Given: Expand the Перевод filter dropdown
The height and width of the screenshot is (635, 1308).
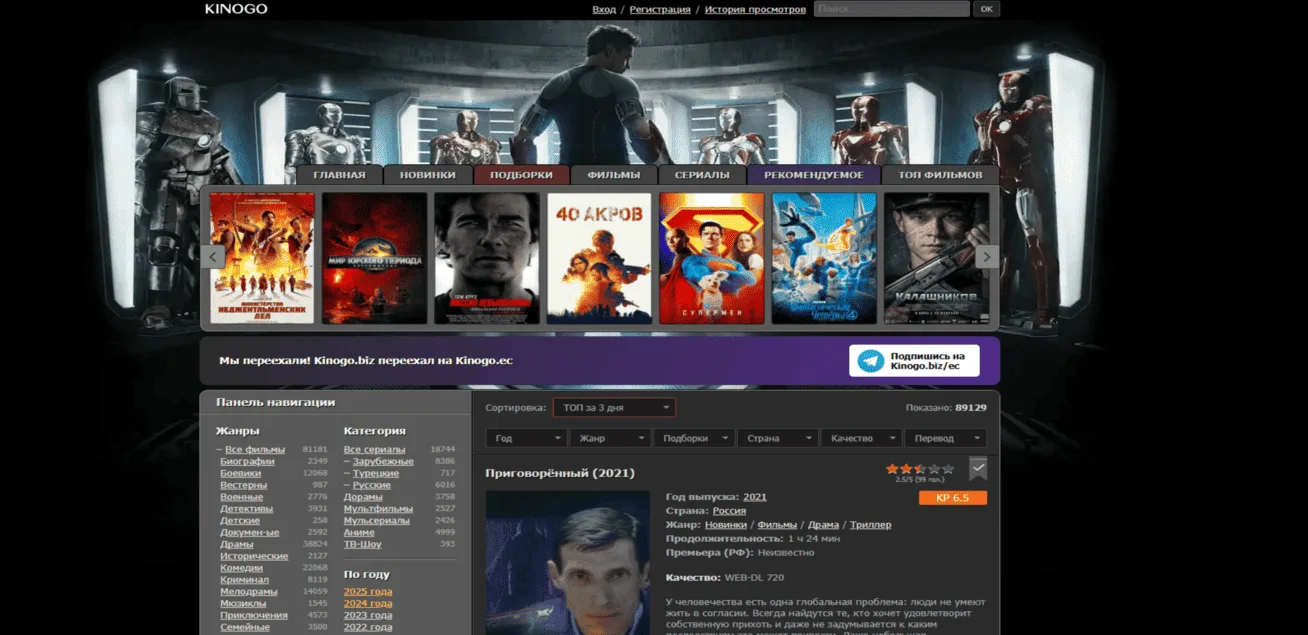Looking at the screenshot, I should (946, 438).
